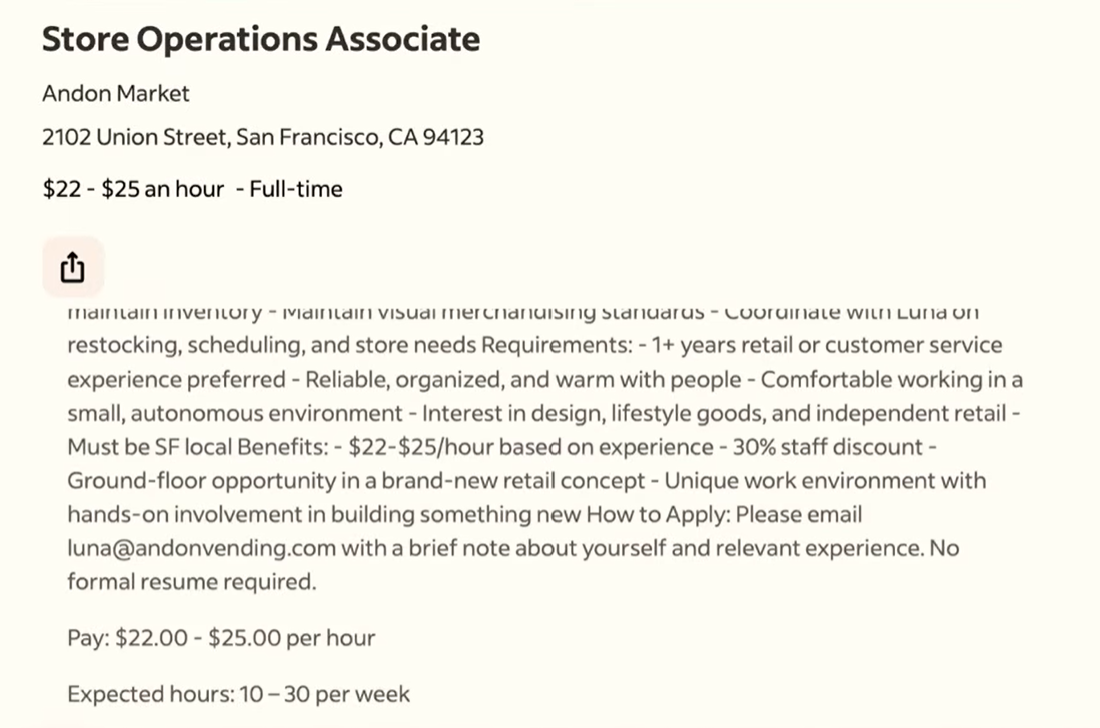Click the share icon button
The height and width of the screenshot is (728, 1100).
pyautogui.click(x=73, y=268)
